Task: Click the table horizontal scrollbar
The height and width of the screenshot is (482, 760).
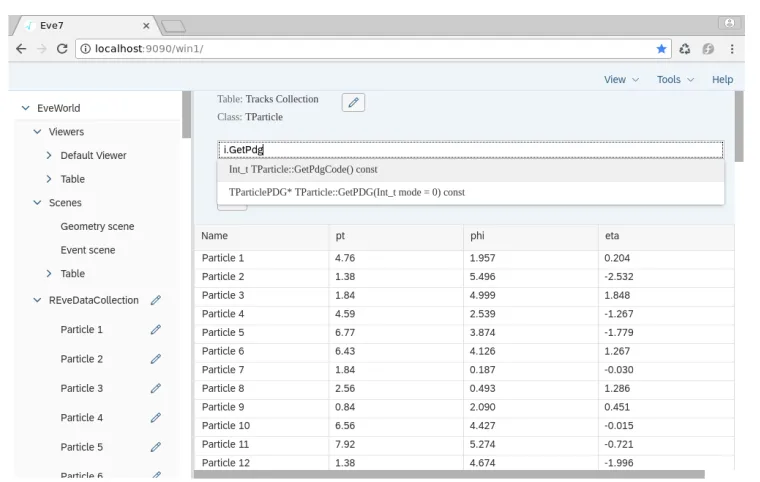Action: coord(449,474)
